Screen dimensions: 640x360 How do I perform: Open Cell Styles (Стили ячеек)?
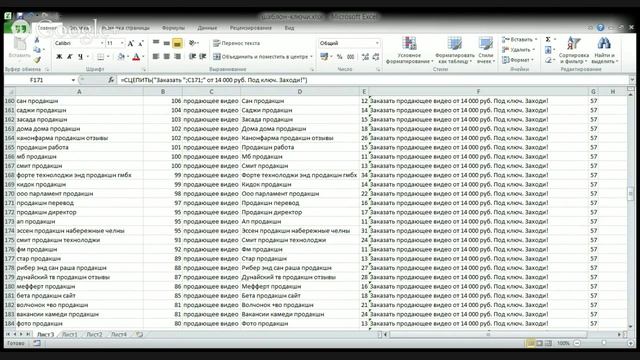(x=486, y=50)
